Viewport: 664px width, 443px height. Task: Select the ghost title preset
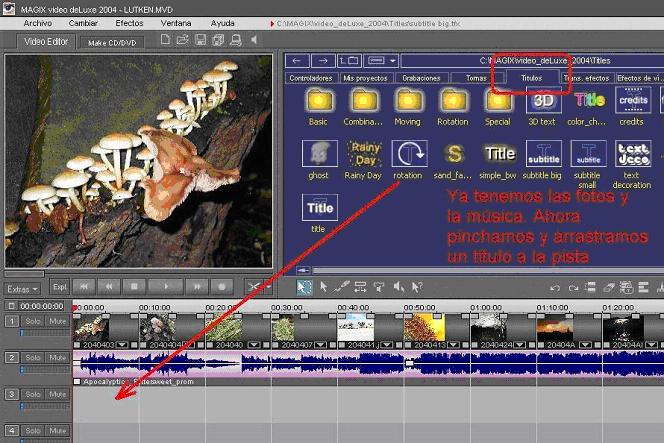point(320,153)
